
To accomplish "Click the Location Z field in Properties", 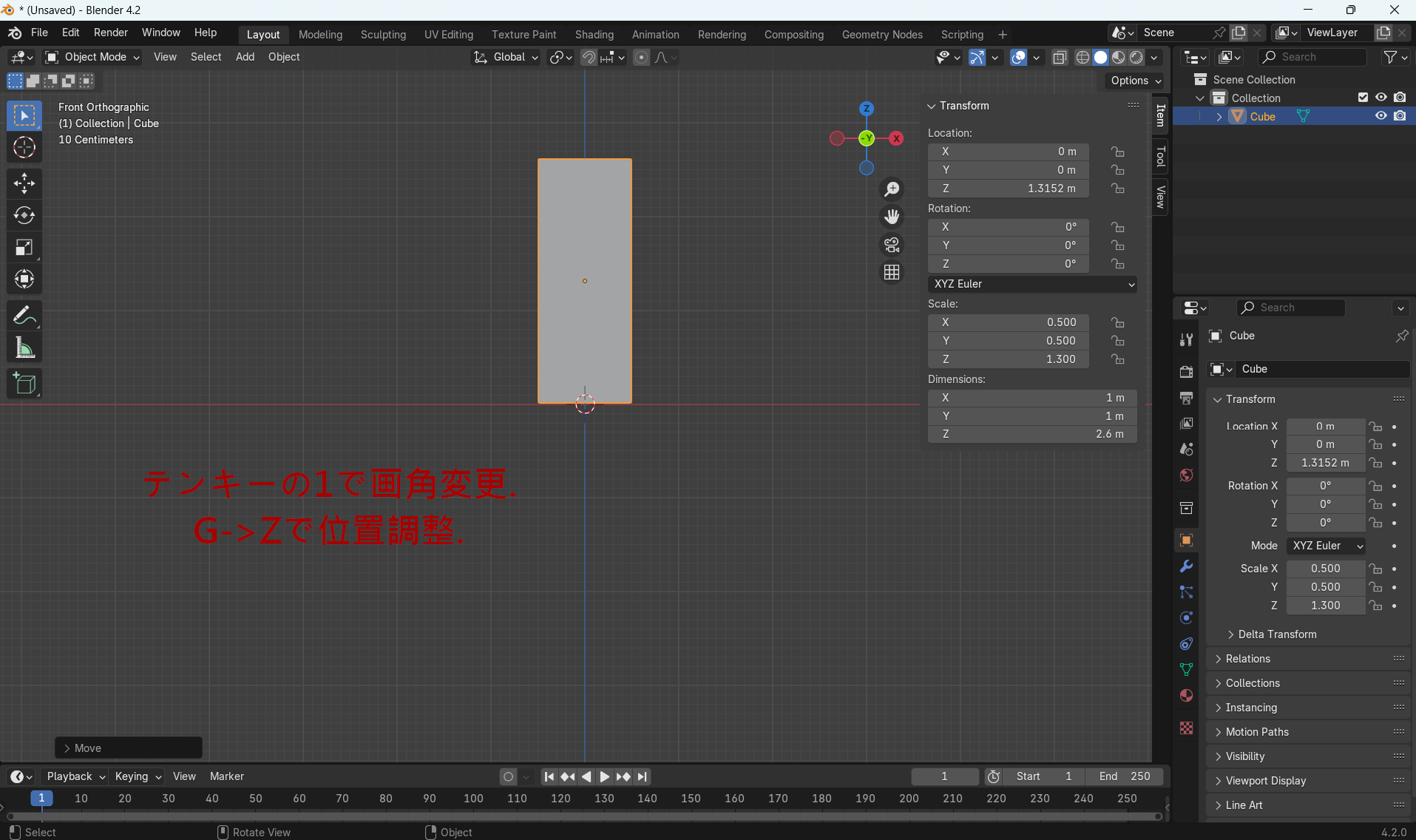I will 1326,463.
